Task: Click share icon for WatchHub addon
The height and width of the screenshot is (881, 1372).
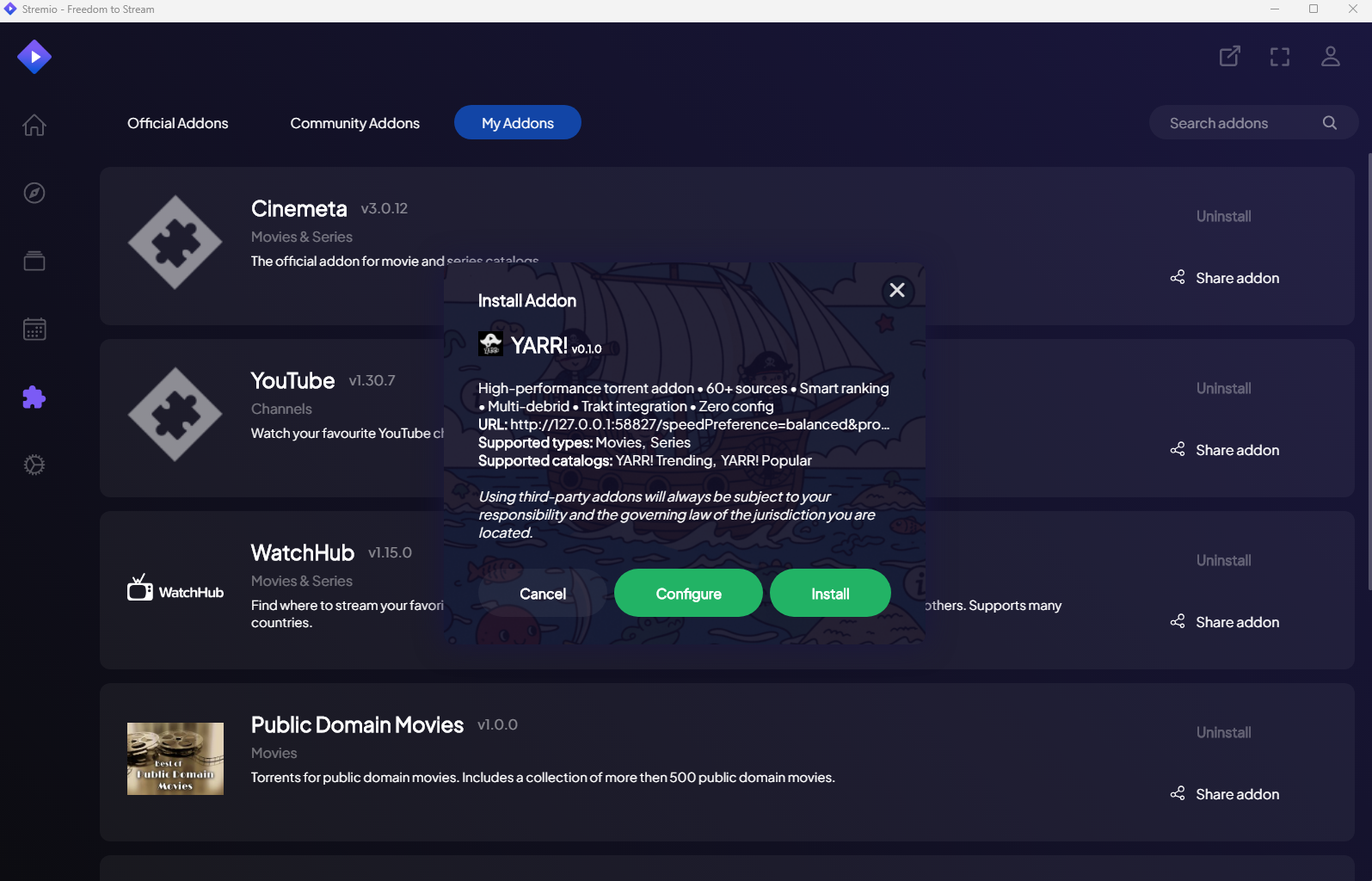Action: tap(1178, 621)
